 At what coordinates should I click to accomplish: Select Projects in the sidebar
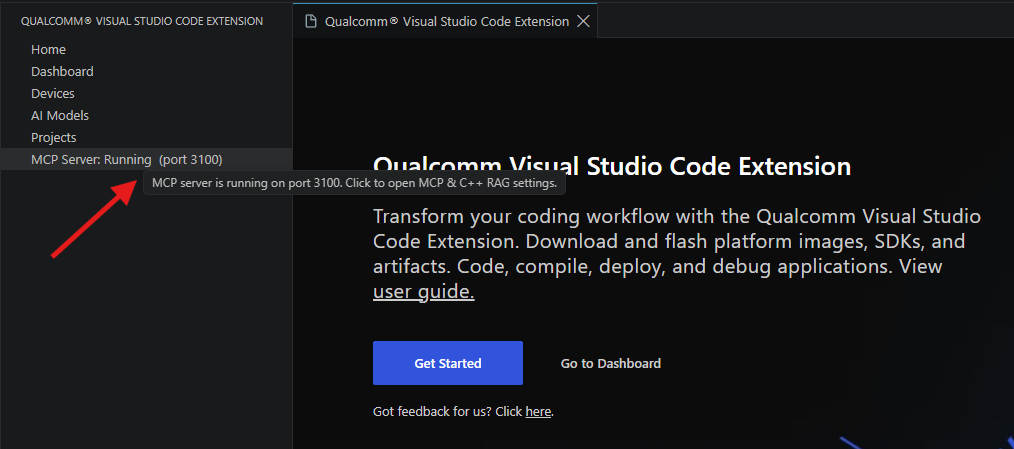pos(146,138)
